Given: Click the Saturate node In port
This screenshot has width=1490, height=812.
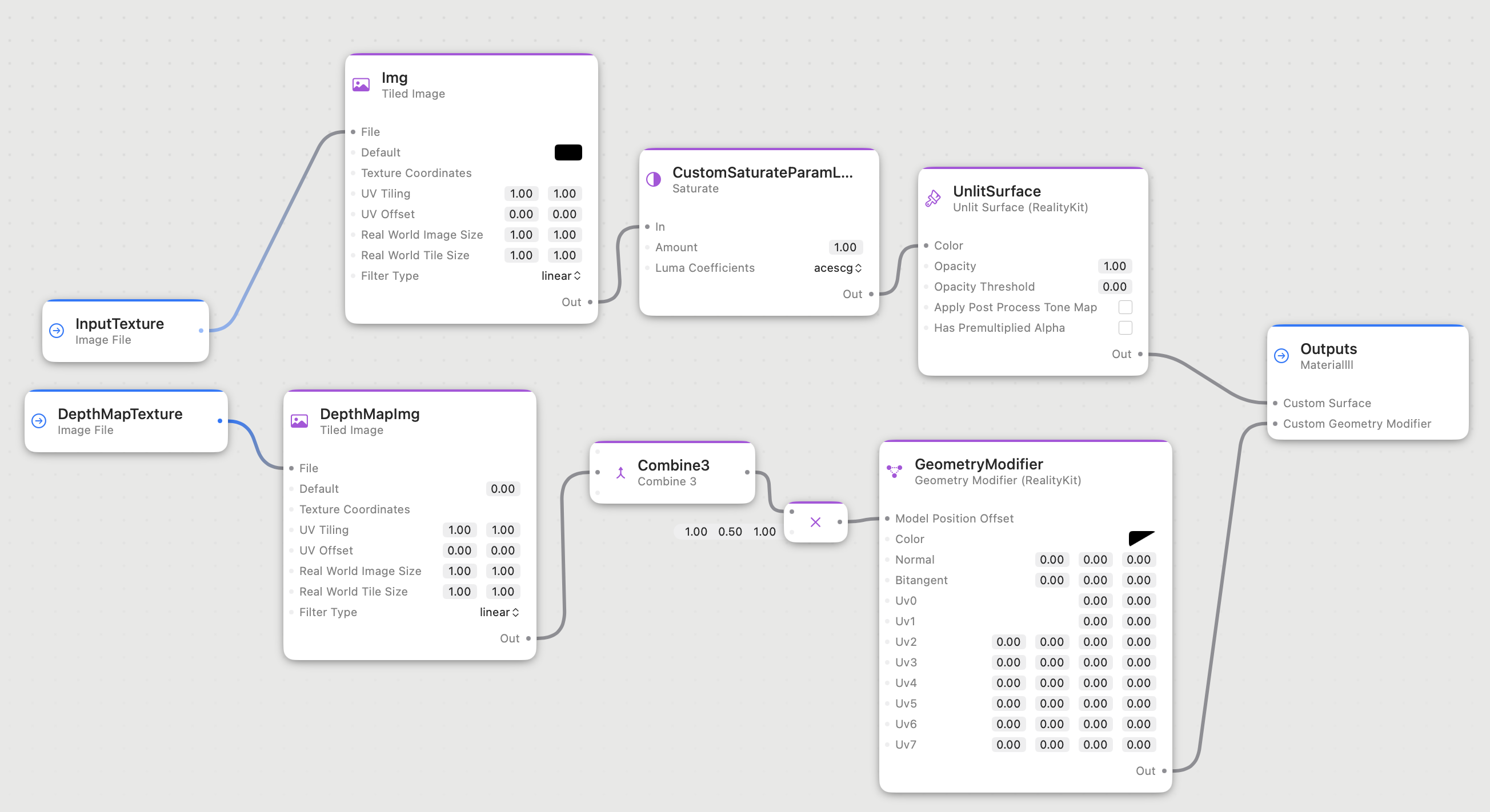Looking at the screenshot, I should pos(647,227).
